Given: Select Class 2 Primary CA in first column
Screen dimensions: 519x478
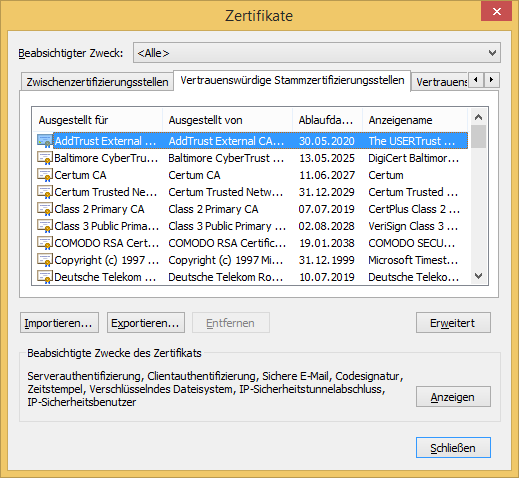Looking at the screenshot, I should coord(99,209).
